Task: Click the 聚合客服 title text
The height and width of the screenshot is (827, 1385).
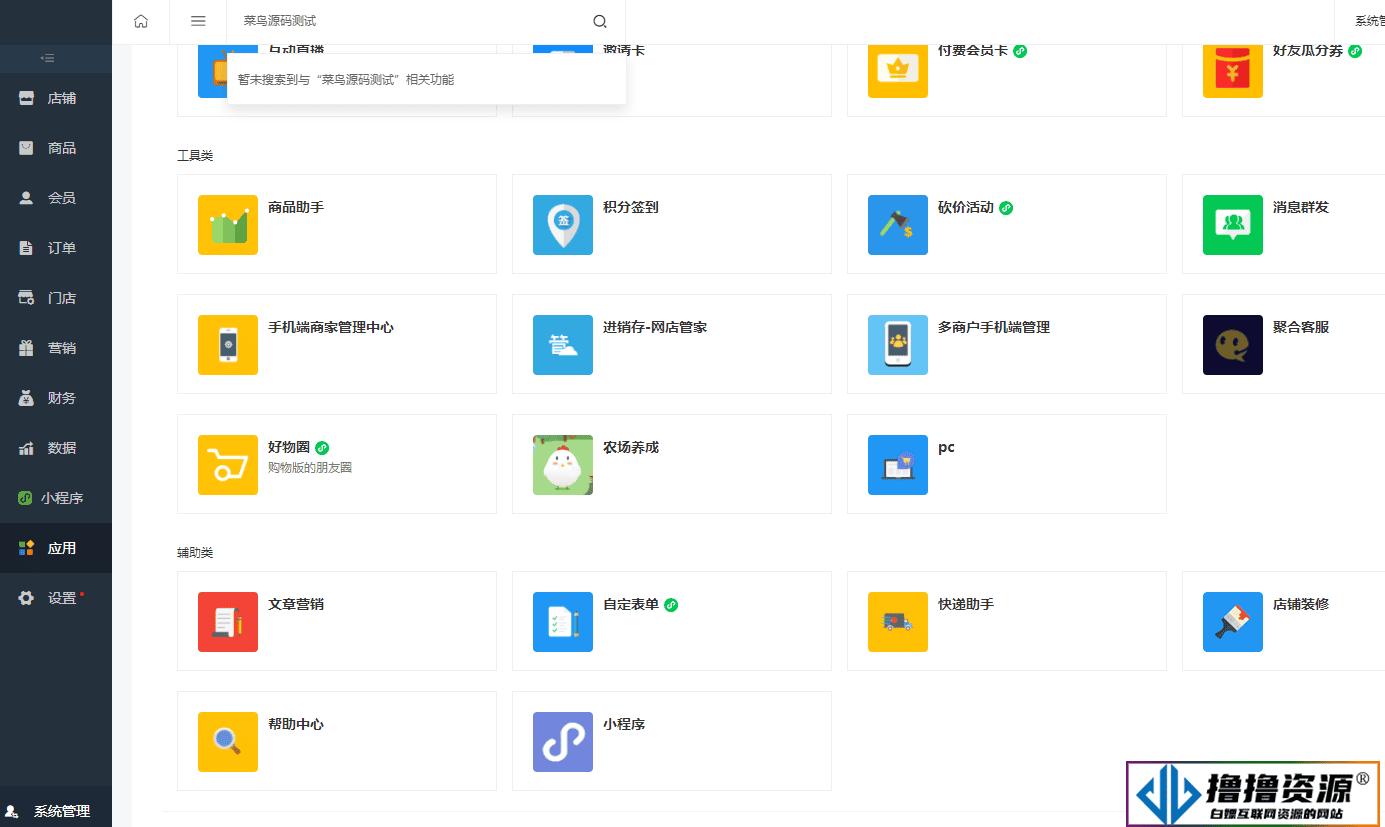Action: 1301,327
